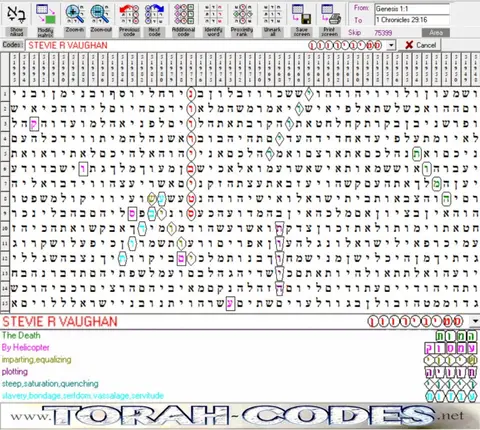Click red-circled Hebrew letters in Codes box

coord(345,45)
